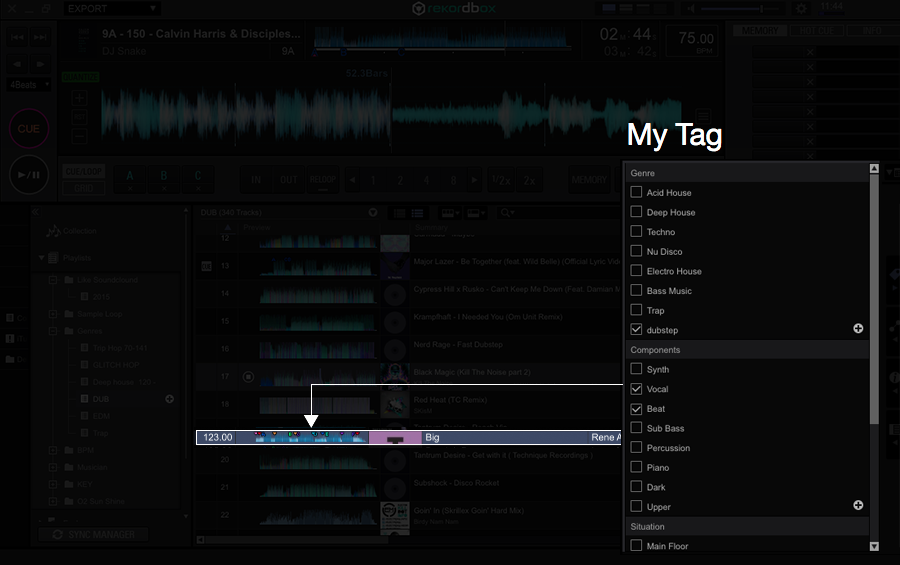
Task: Switch to plain list view icon
Action: 399,213
